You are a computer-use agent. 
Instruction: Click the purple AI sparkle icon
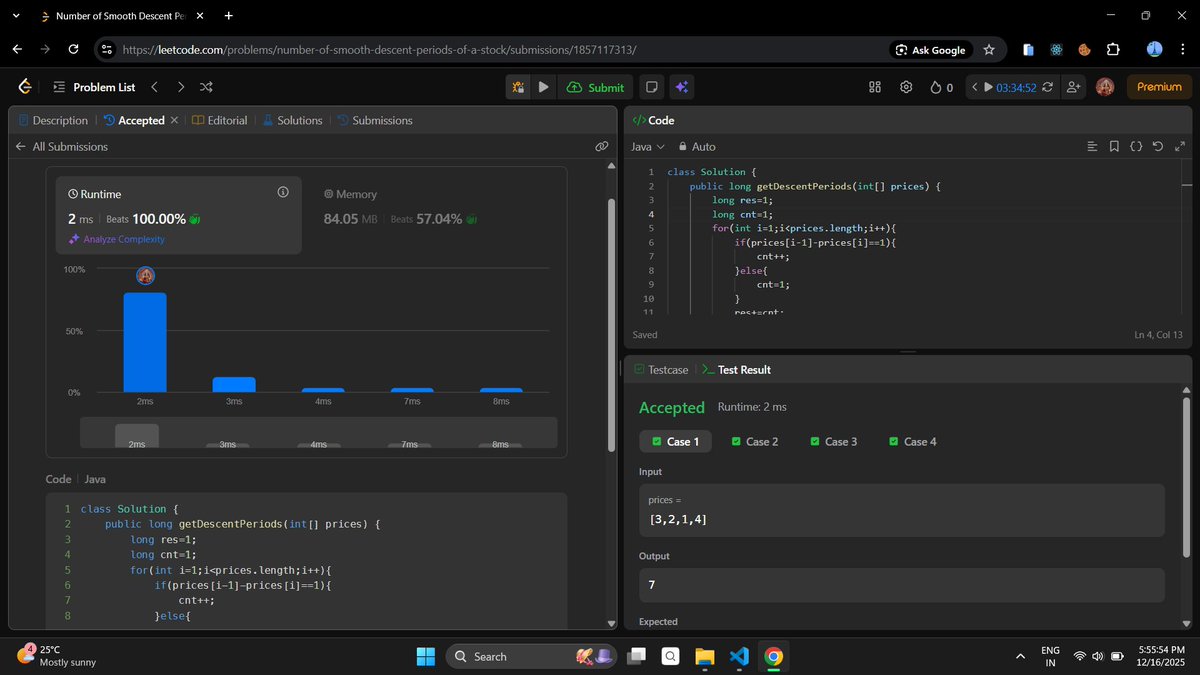pyautogui.click(x=681, y=87)
